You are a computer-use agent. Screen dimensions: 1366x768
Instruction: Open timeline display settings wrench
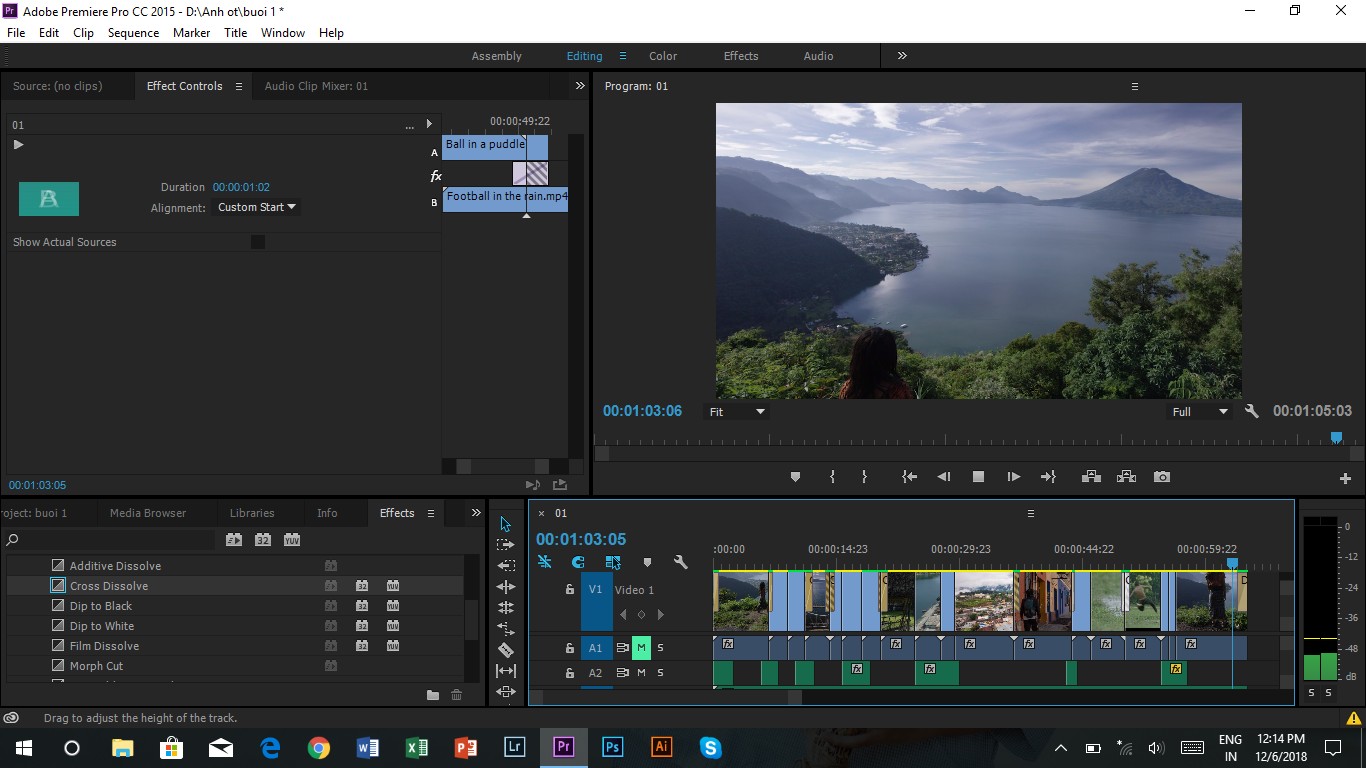681,562
